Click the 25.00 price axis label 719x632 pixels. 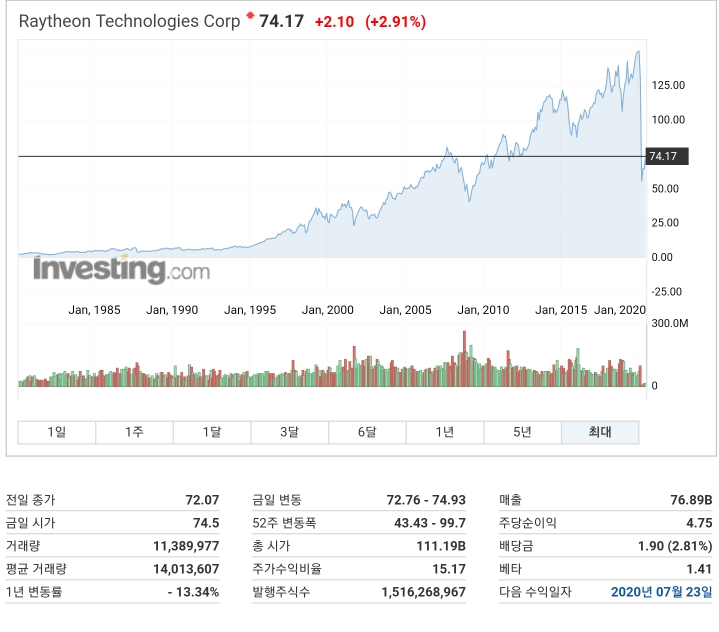coord(665,223)
